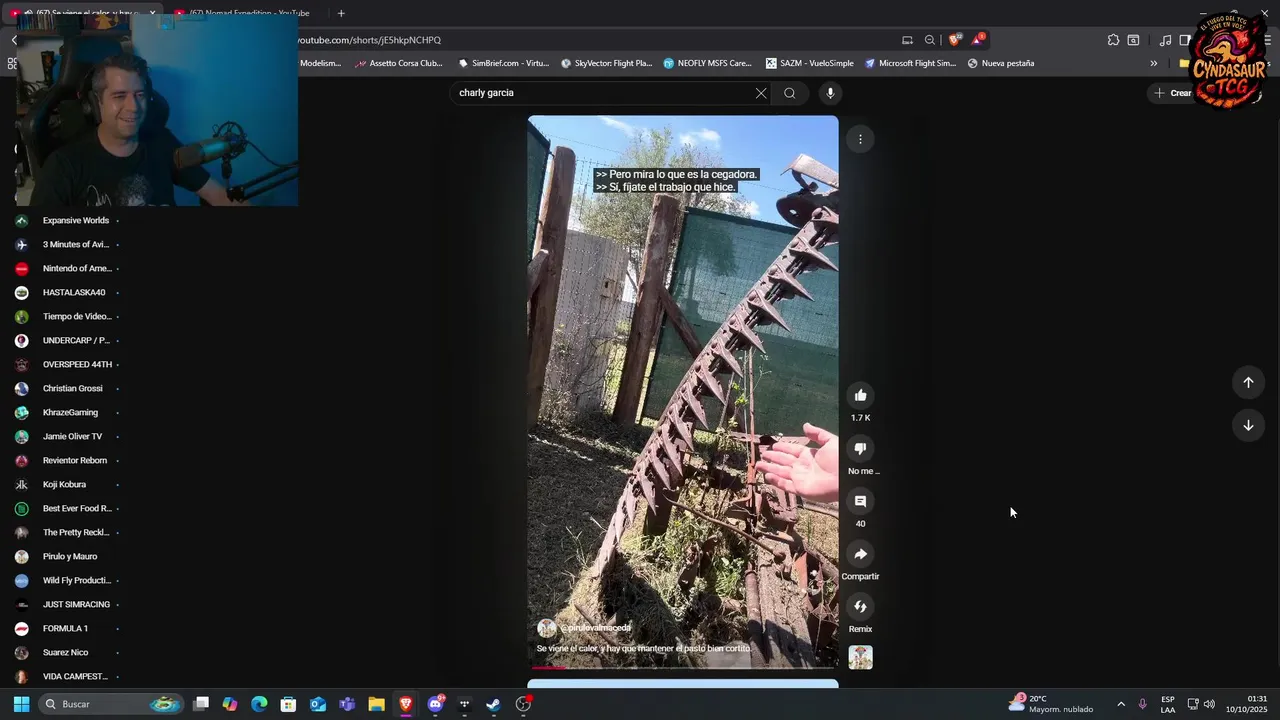Open Brave Shields lion icon
The height and width of the screenshot is (720, 1280).
pos(954,40)
